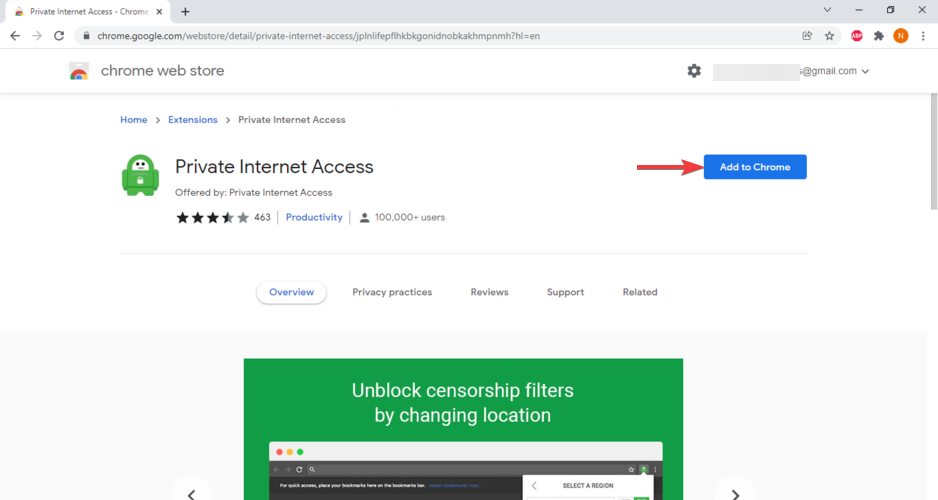Open the tab search chevron
Image resolution: width=938 pixels, height=500 pixels.
pyautogui.click(x=827, y=10)
